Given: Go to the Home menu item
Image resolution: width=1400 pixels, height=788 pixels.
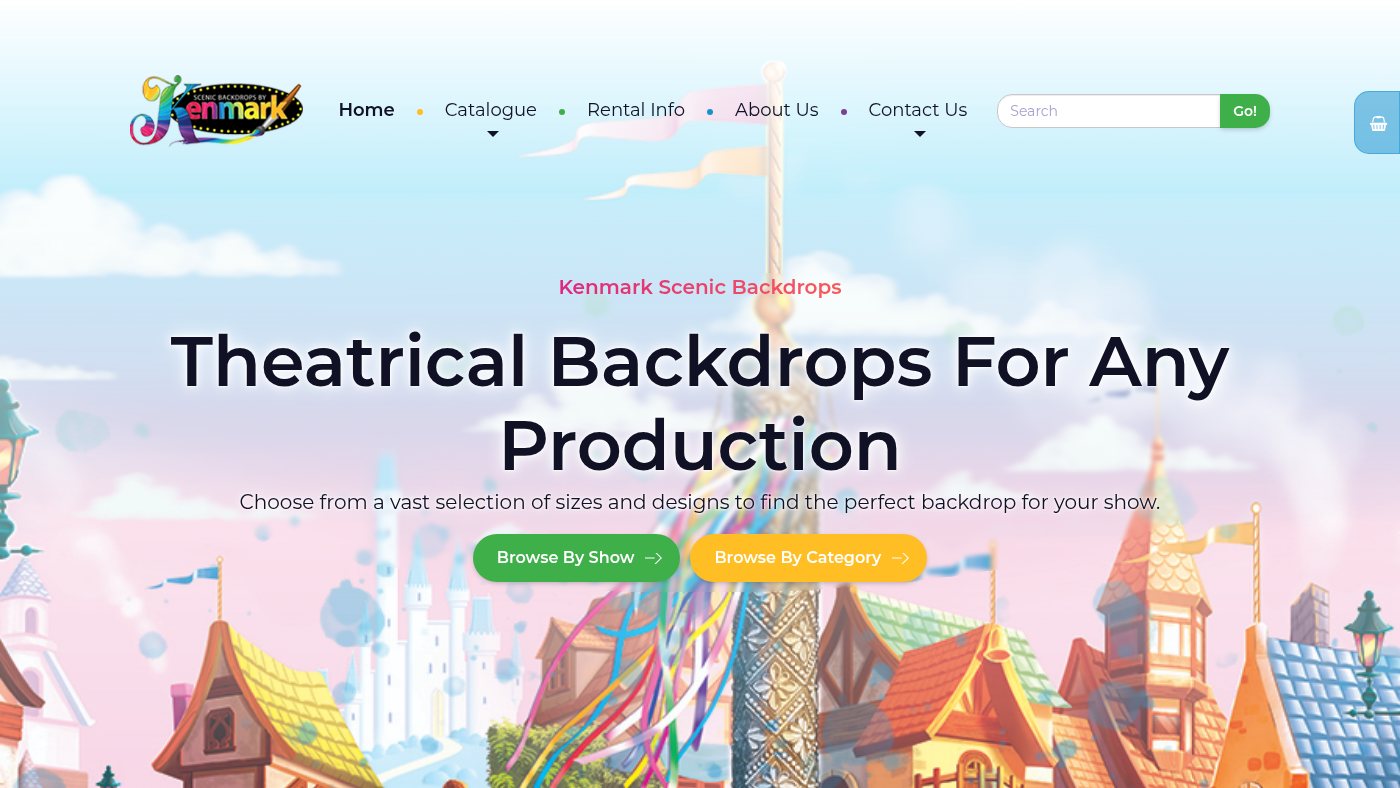Looking at the screenshot, I should pos(366,110).
